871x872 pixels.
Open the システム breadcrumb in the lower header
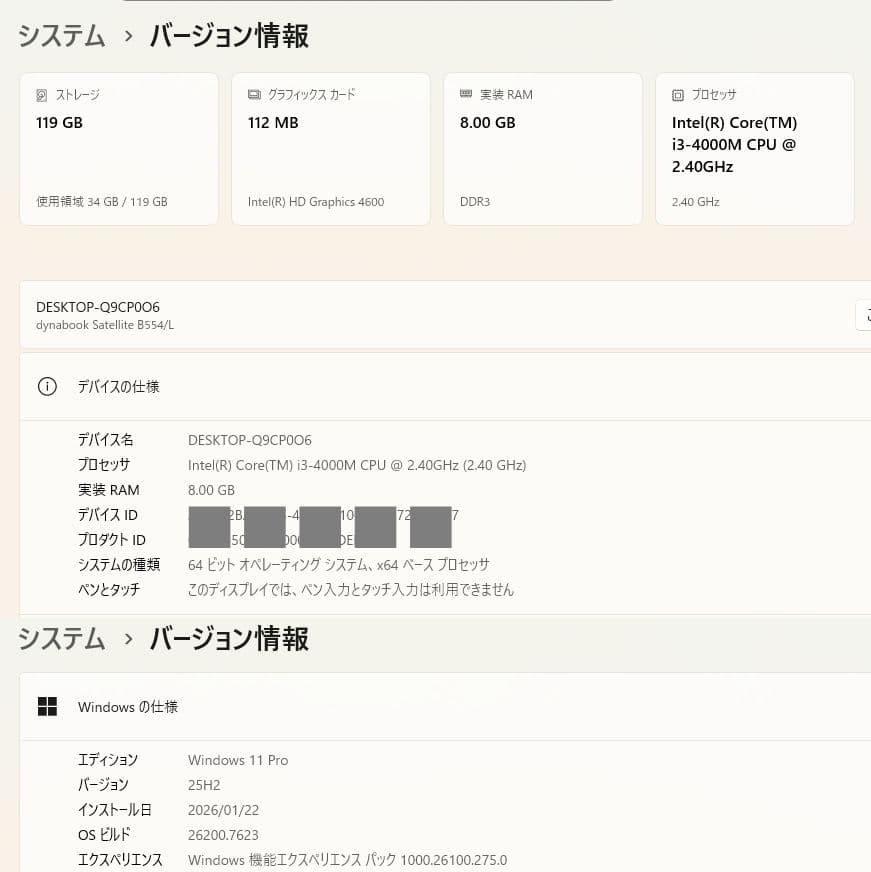[62, 638]
